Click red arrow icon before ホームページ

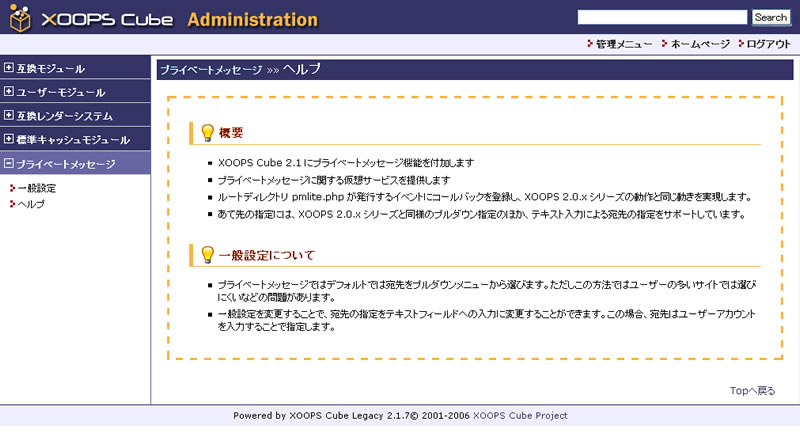(664, 44)
